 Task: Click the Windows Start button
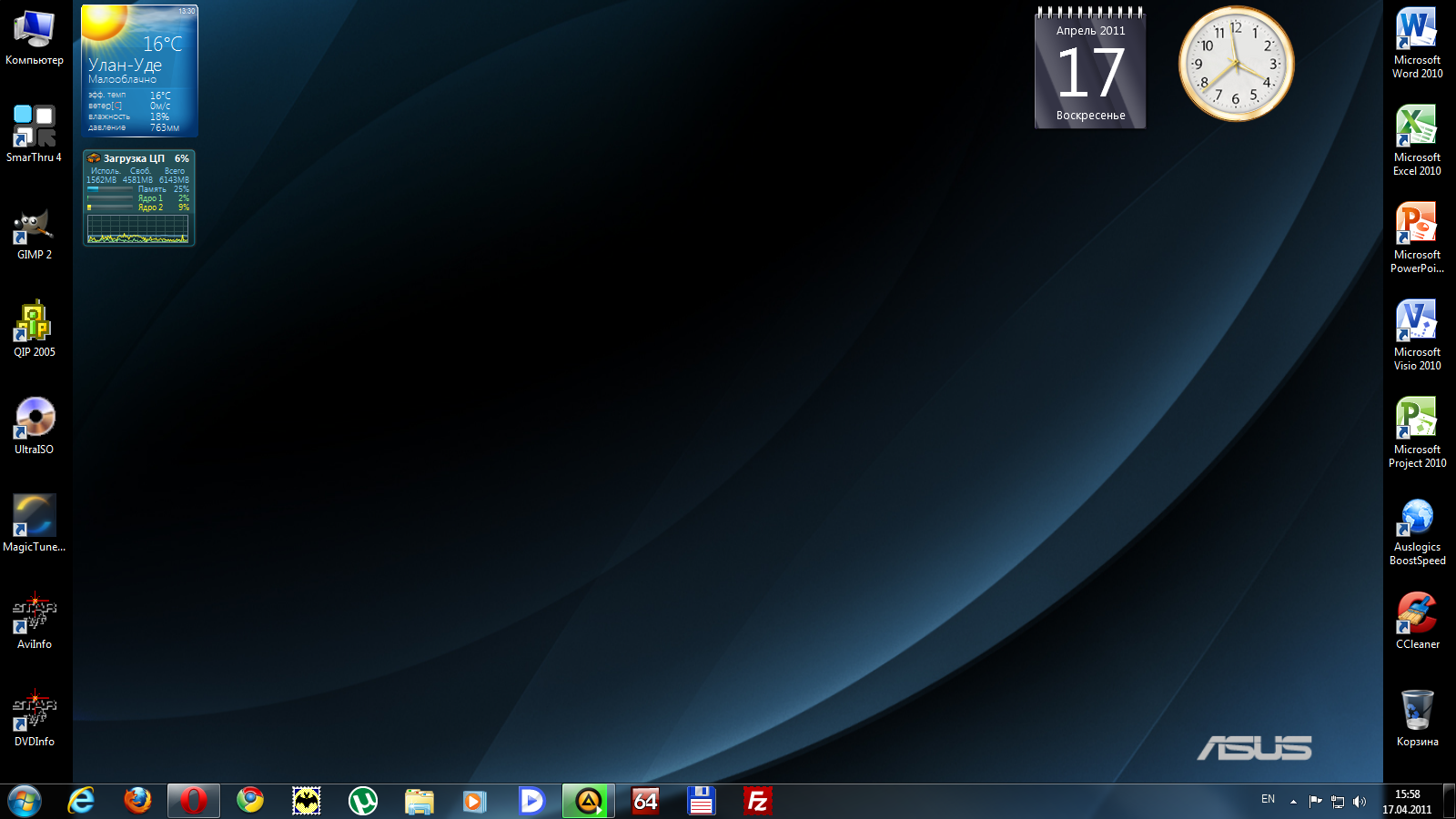25,802
